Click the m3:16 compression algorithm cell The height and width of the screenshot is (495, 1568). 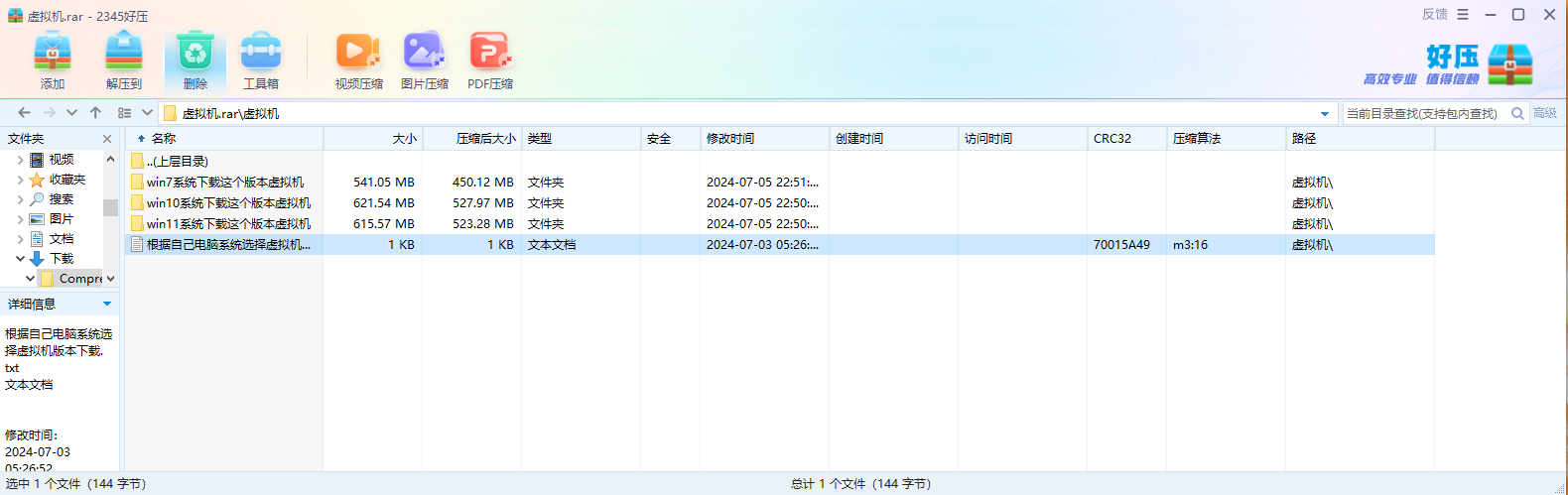click(x=1190, y=245)
